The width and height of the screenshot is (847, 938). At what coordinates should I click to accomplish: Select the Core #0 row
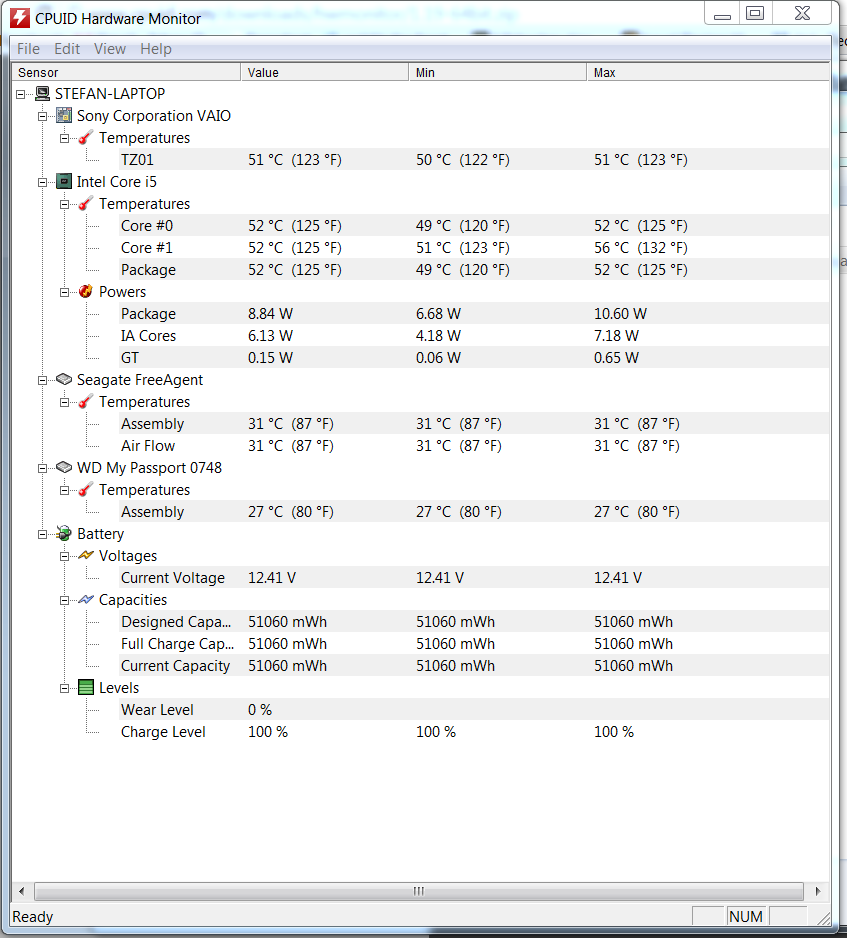point(474,226)
